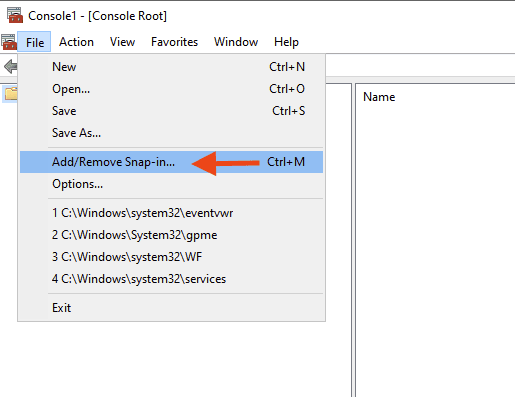The image size is (515, 397).
Task: Open the View menu
Action: pos(122,42)
